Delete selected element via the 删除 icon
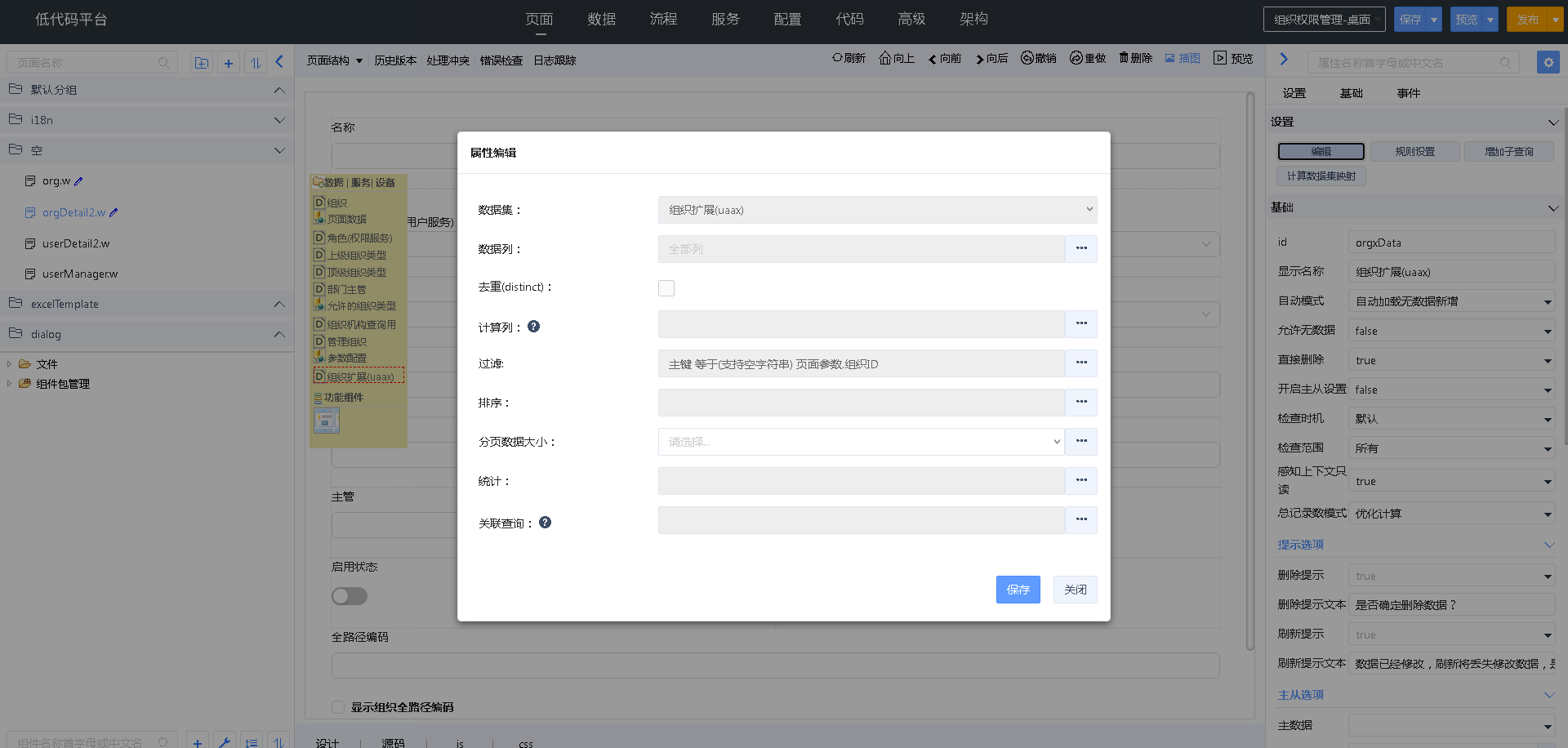The width and height of the screenshot is (1568, 748). (1134, 58)
